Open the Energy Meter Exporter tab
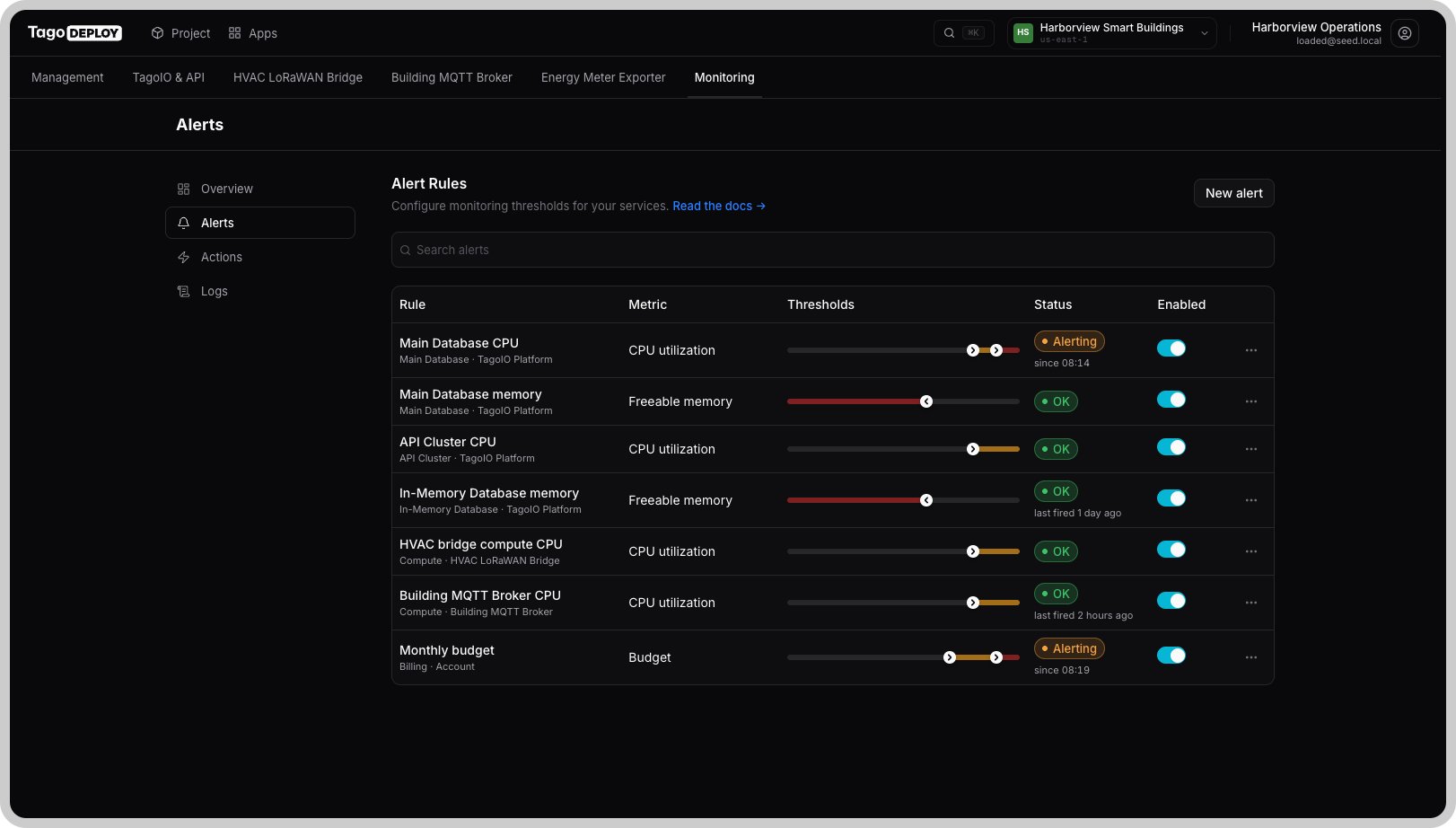The width and height of the screenshot is (1456, 828). click(x=603, y=77)
